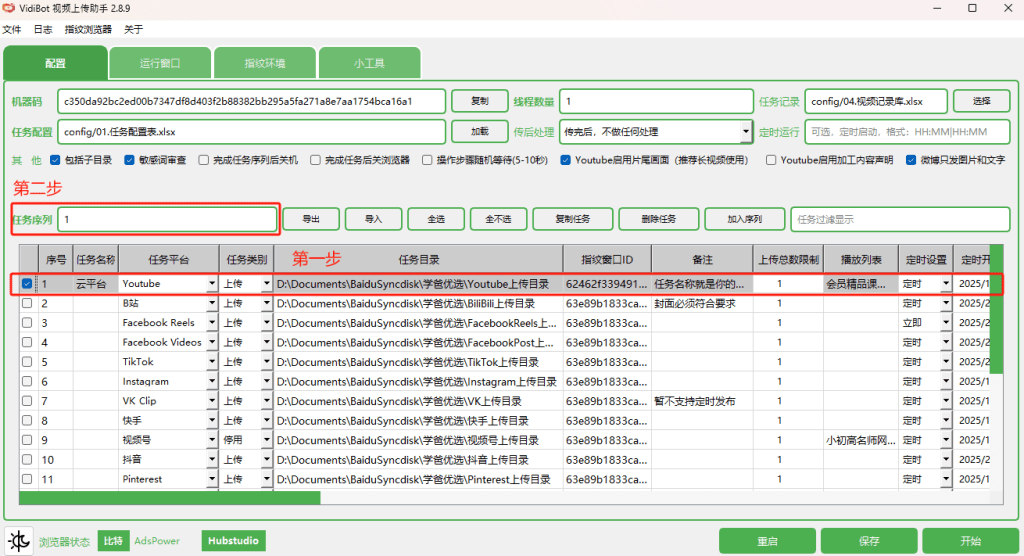
Task: Click the AdsPower browser label
Action: tap(158, 541)
